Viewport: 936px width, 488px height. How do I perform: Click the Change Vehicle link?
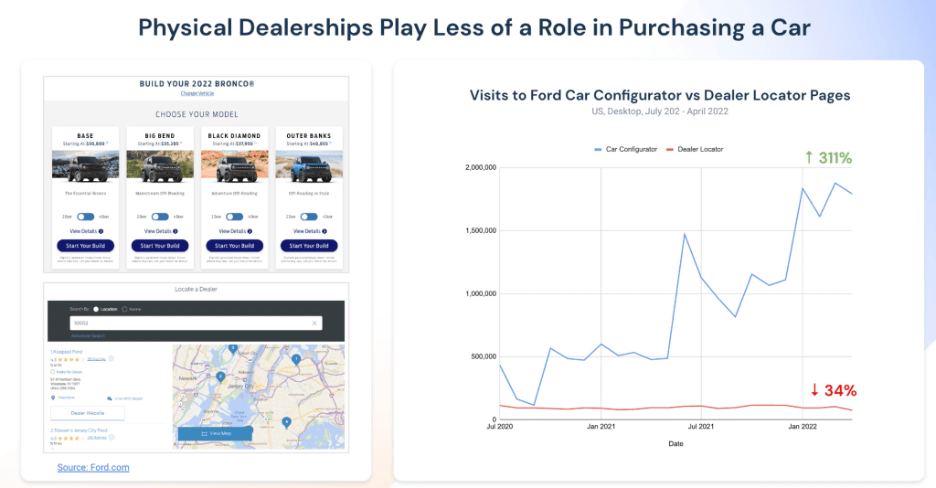tap(196, 93)
